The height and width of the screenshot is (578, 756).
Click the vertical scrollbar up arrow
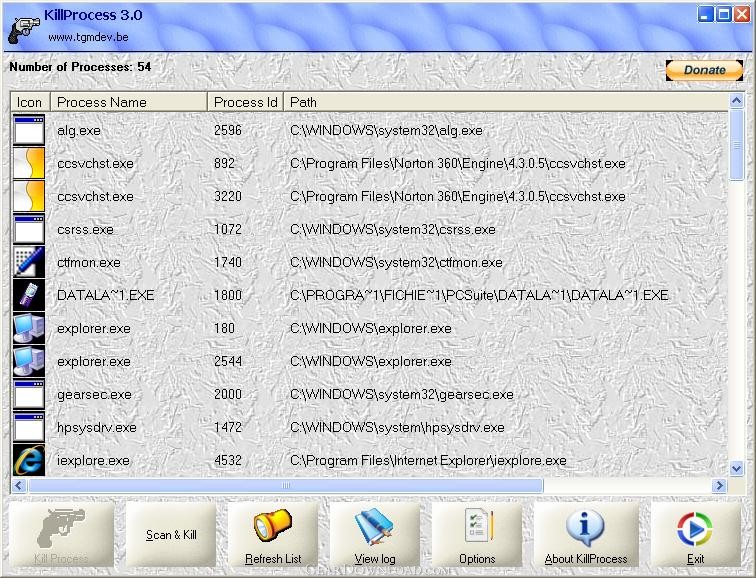[x=736, y=101]
